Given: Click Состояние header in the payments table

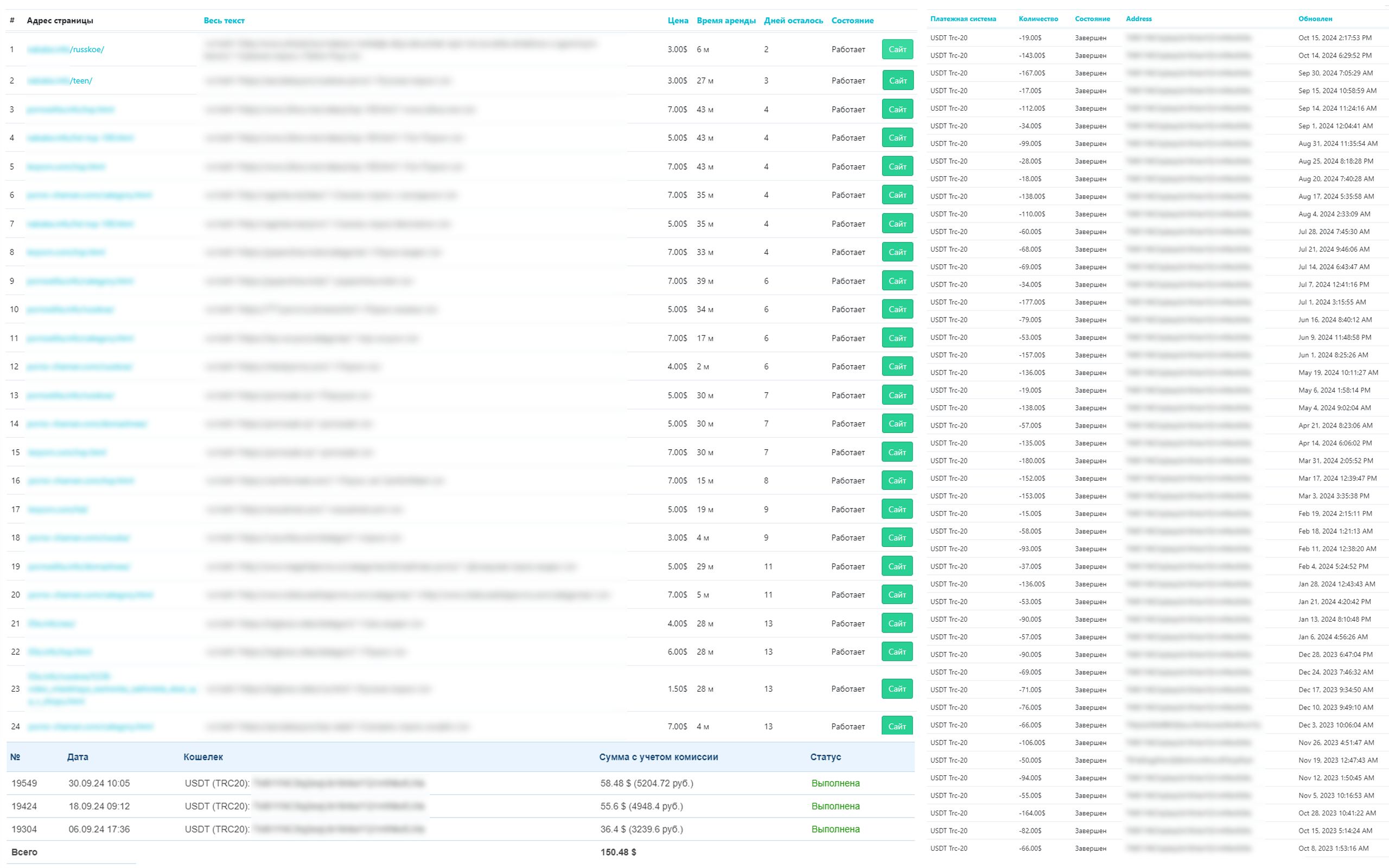Looking at the screenshot, I should [x=1092, y=19].
